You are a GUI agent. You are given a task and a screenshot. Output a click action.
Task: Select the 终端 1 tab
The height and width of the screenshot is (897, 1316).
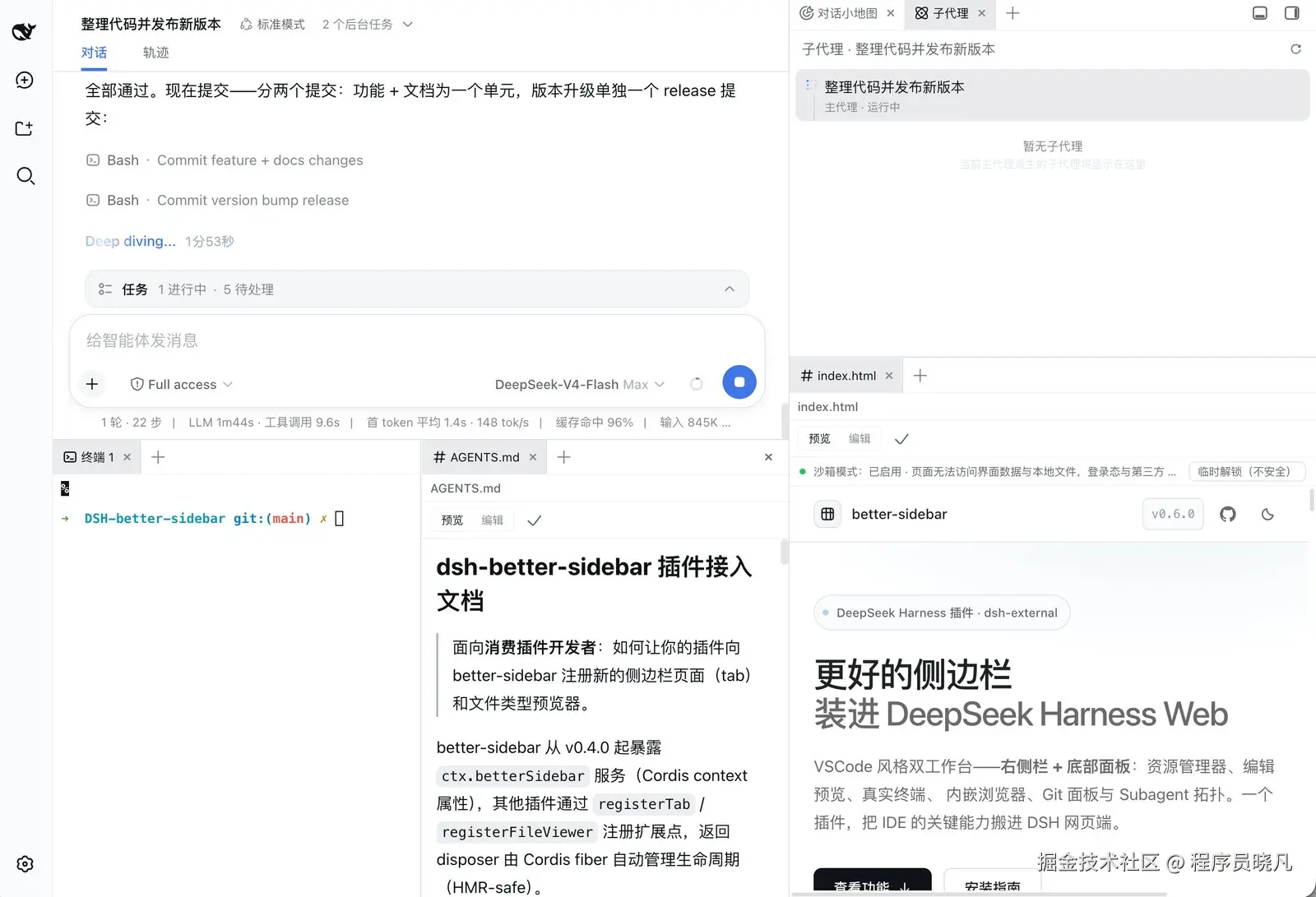coord(97,457)
